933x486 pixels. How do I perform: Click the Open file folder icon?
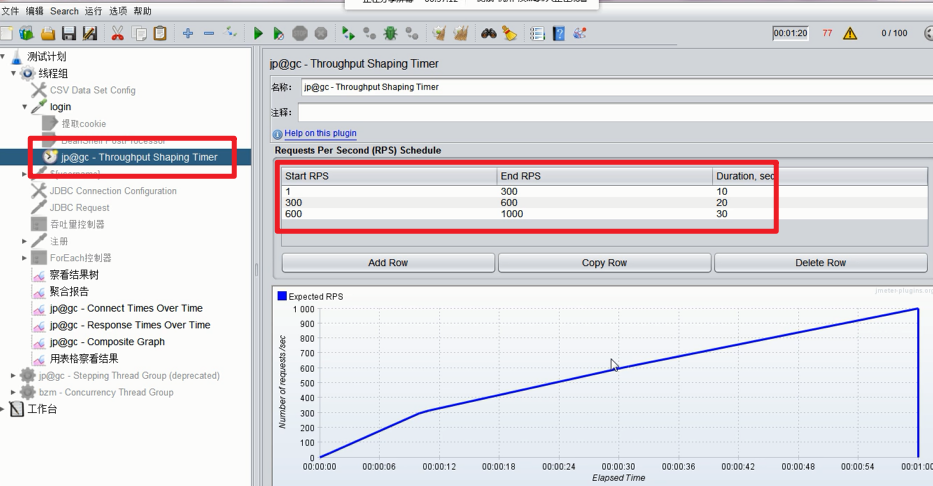[48, 33]
